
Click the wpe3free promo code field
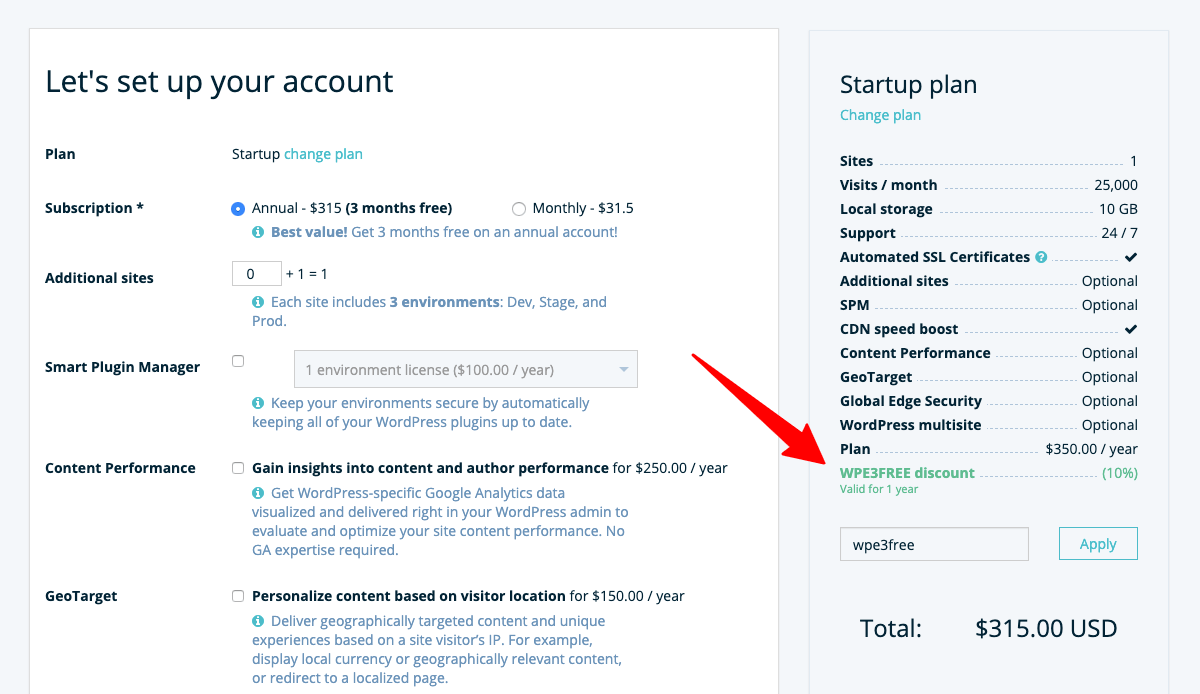tap(933, 543)
